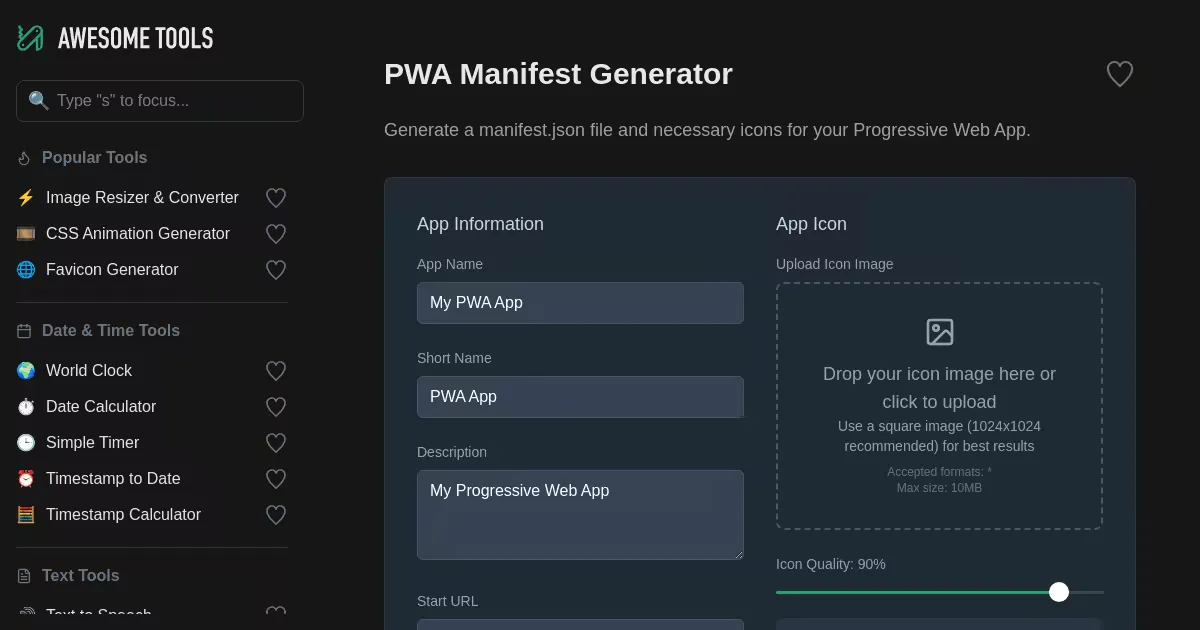Click the heart icon next to Timestamp to Date

coord(276,479)
